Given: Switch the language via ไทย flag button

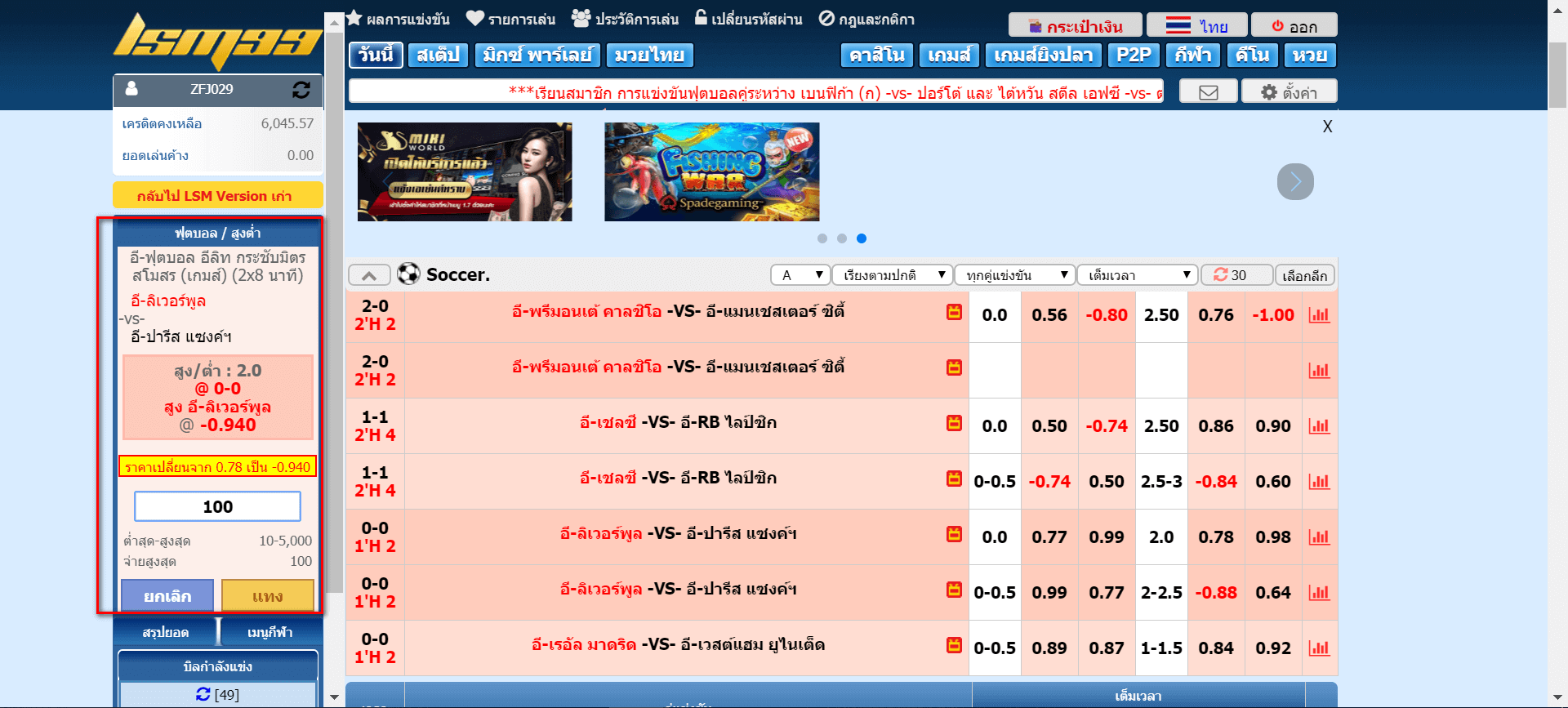Looking at the screenshot, I should 1196,26.
